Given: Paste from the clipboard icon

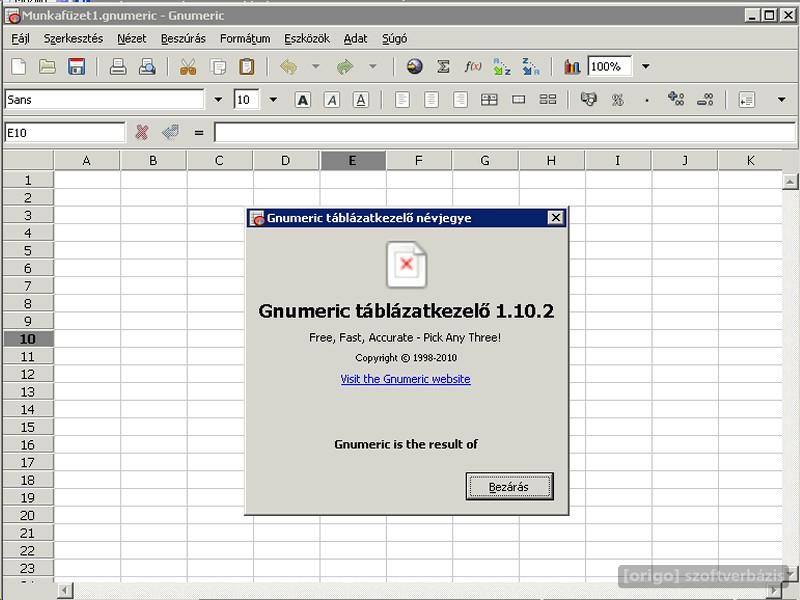Looking at the screenshot, I should pyautogui.click(x=247, y=67).
